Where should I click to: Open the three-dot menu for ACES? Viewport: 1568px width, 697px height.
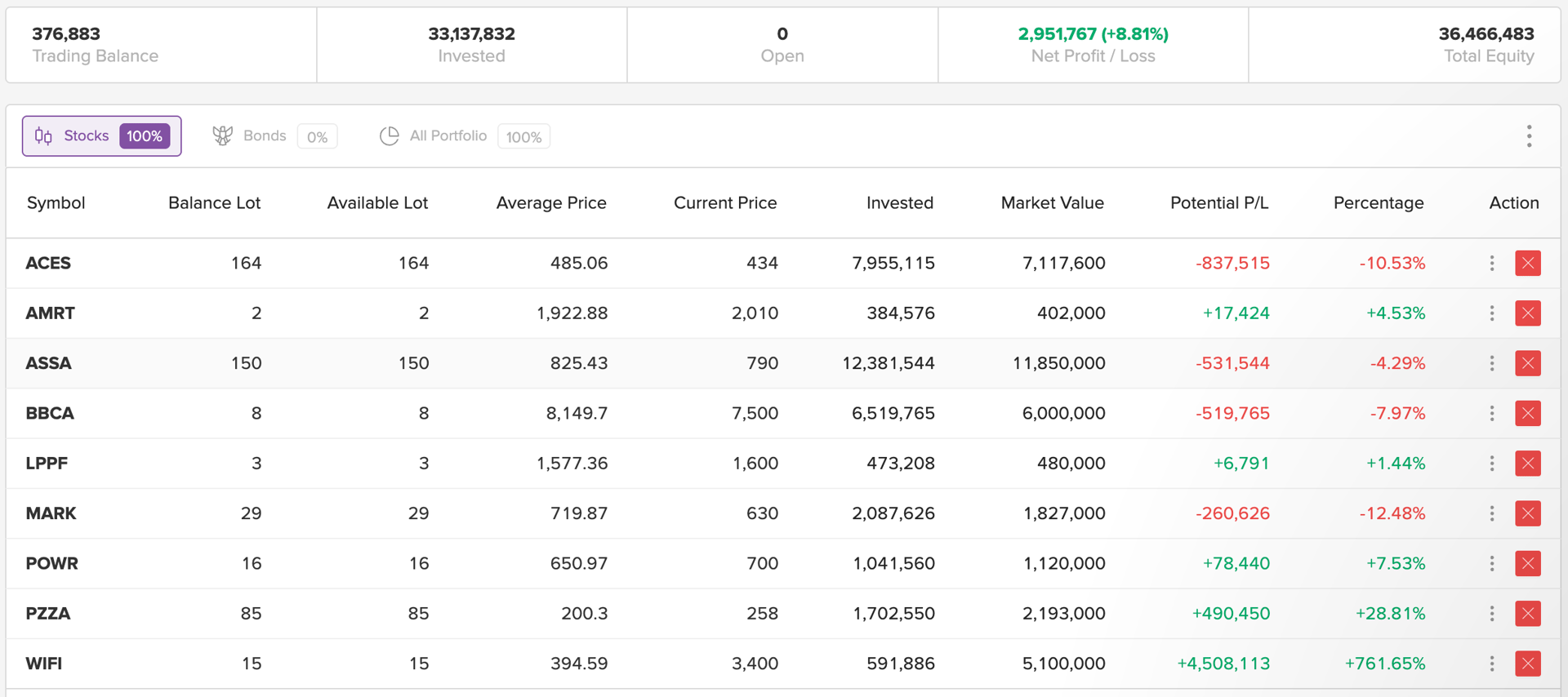click(x=1492, y=263)
